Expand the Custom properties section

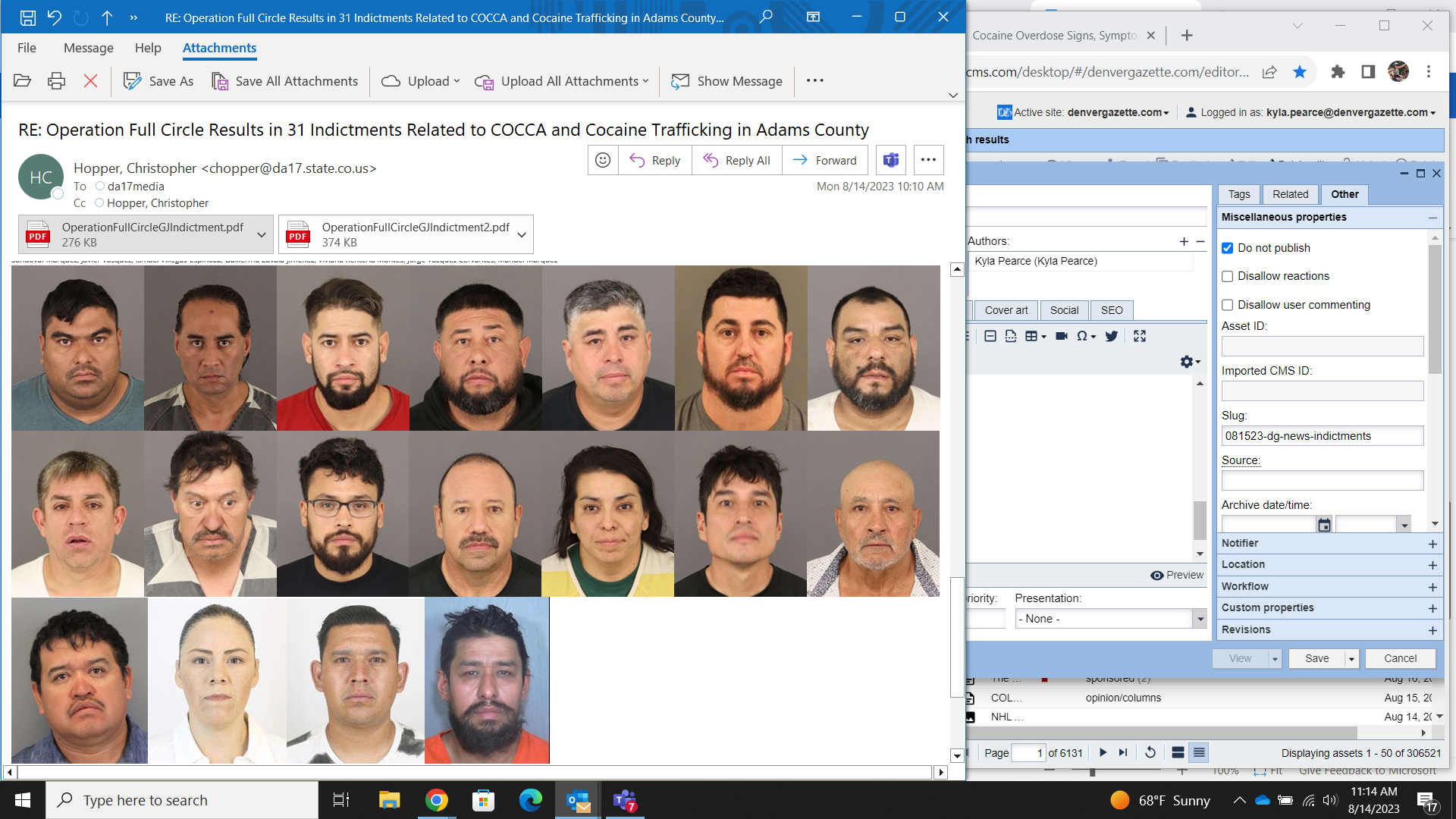click(x=1432, y=608)
